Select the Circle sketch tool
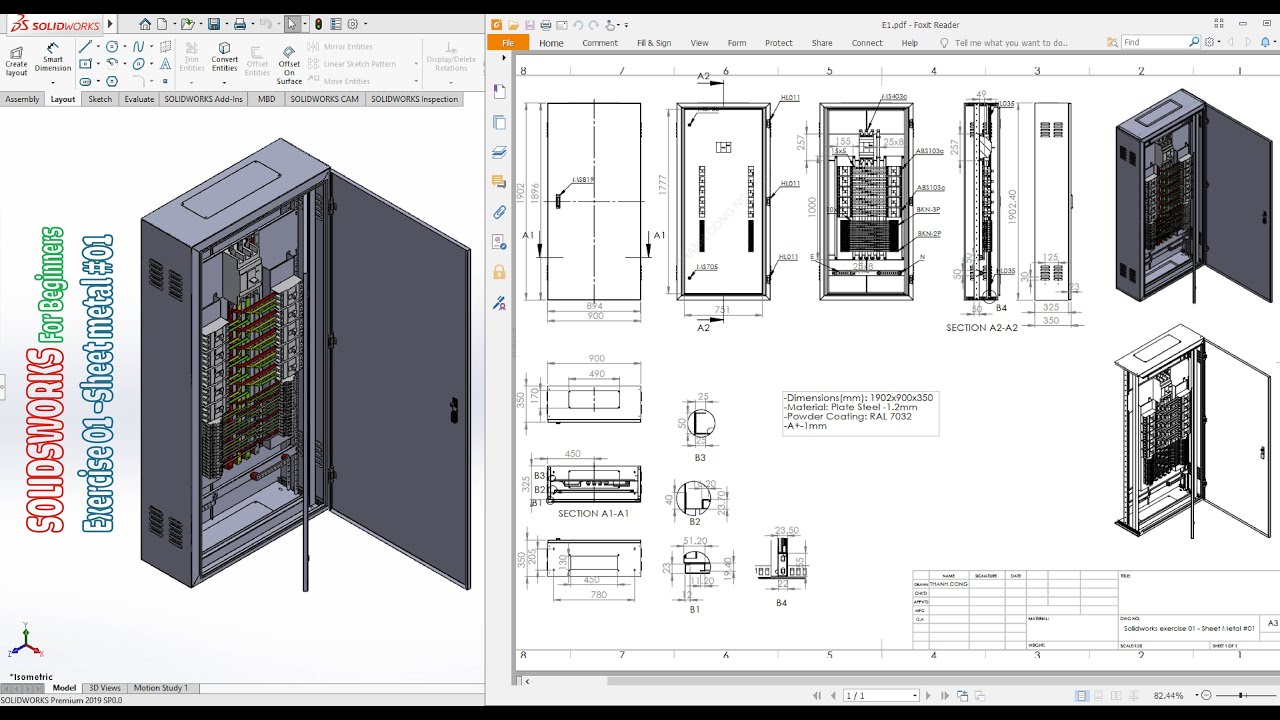 click(112, 46)
